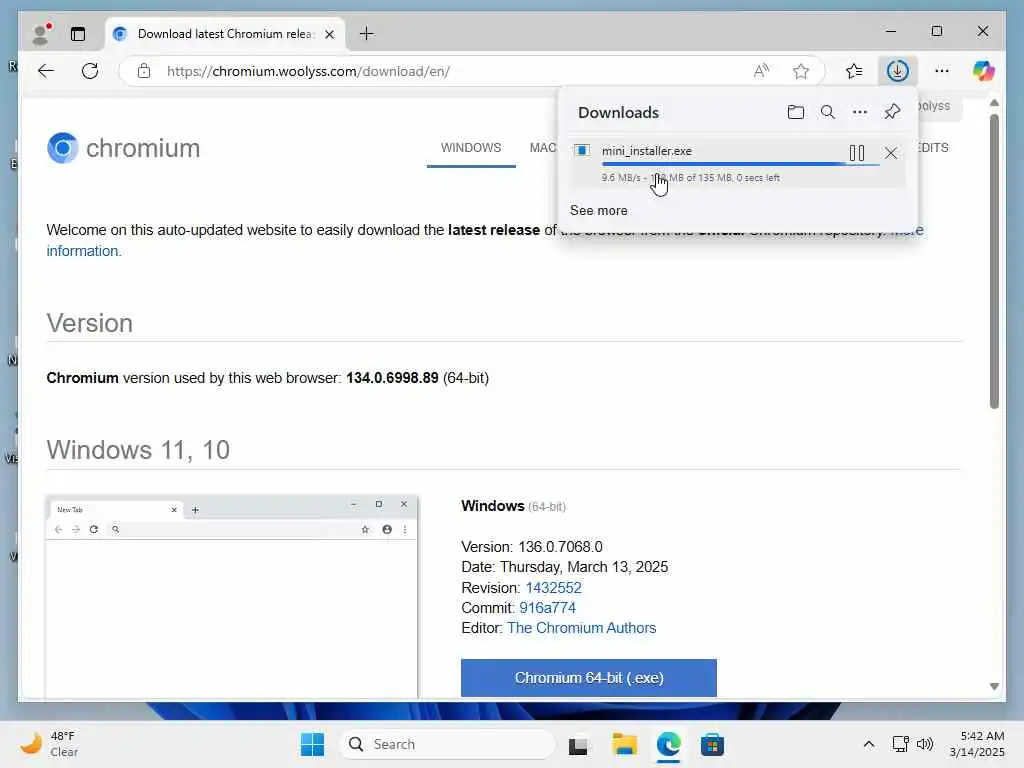
Task: Click the taskbar Search box
Action: pyautogui.click(x=447, y=744)
